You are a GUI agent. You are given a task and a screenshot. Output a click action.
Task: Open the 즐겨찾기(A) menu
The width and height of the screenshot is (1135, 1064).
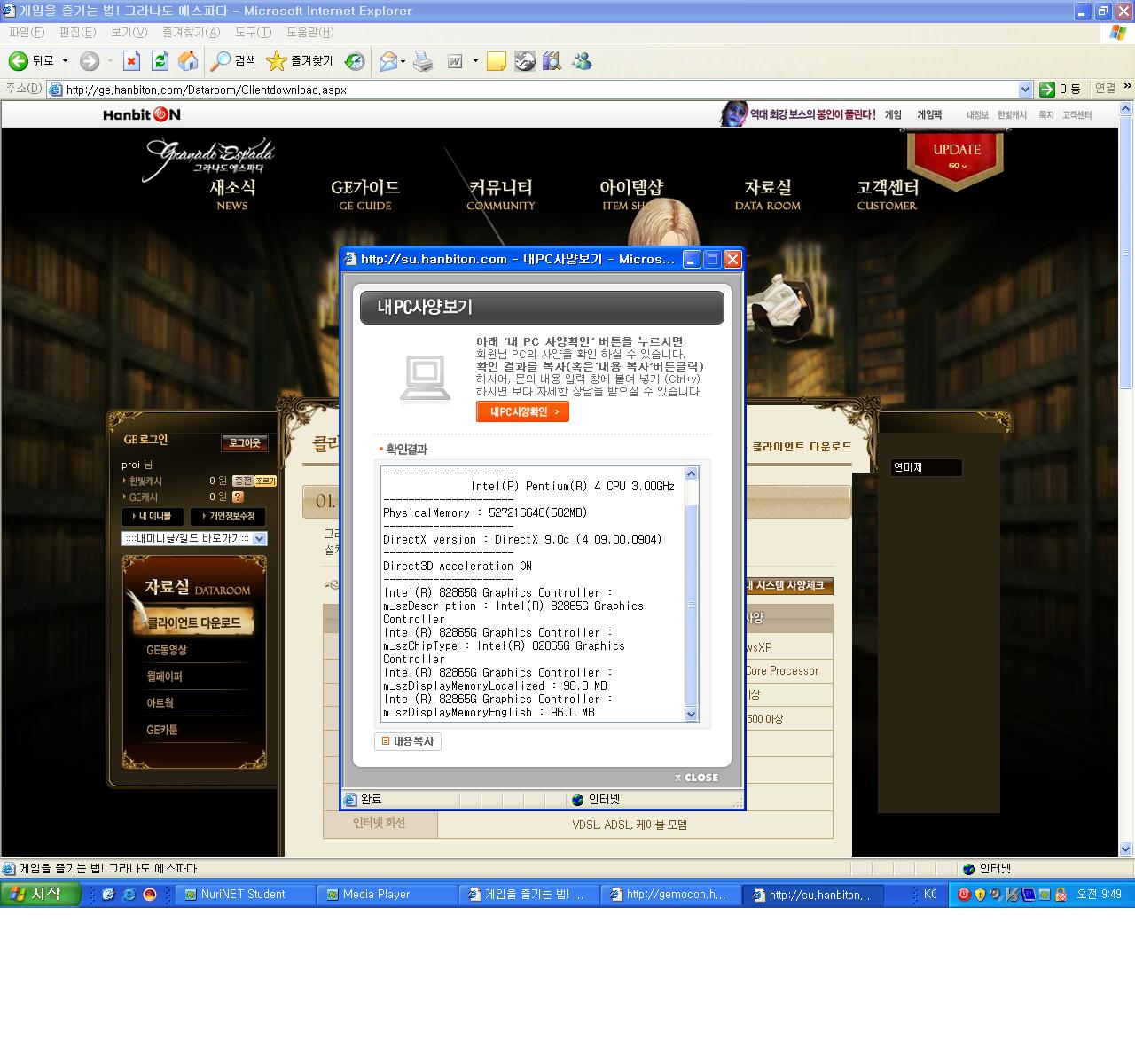coord(191,32)
